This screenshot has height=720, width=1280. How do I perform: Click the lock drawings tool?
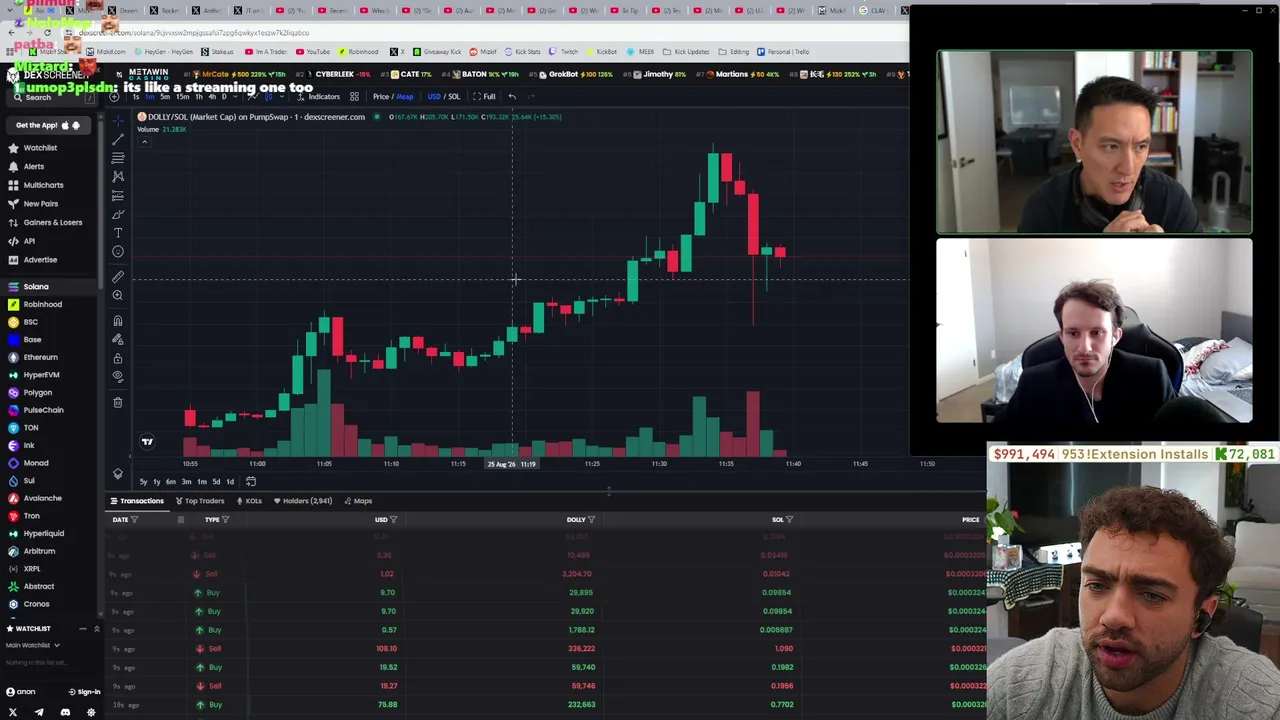118,358
